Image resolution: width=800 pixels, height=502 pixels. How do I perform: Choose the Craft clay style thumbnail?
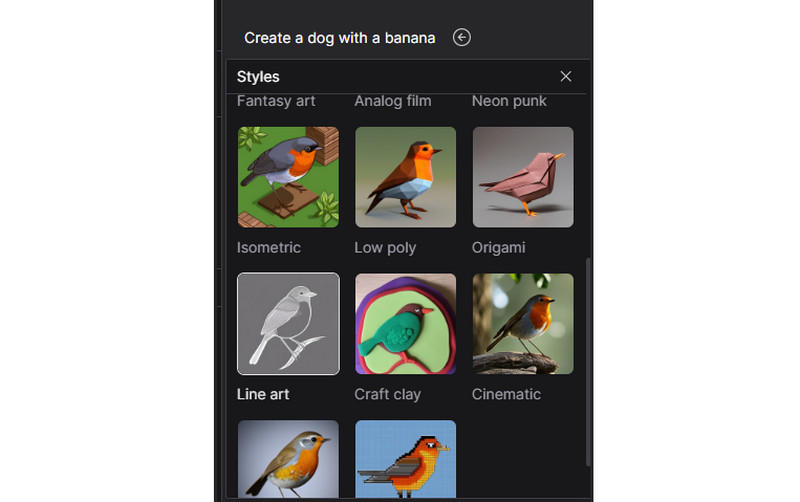tap(405, 324)
